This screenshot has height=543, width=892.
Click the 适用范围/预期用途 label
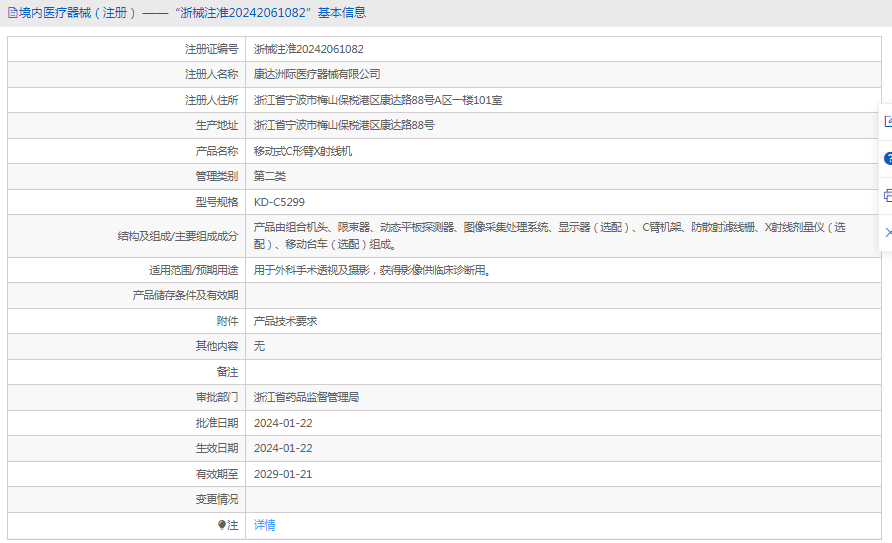coord(193,270)
